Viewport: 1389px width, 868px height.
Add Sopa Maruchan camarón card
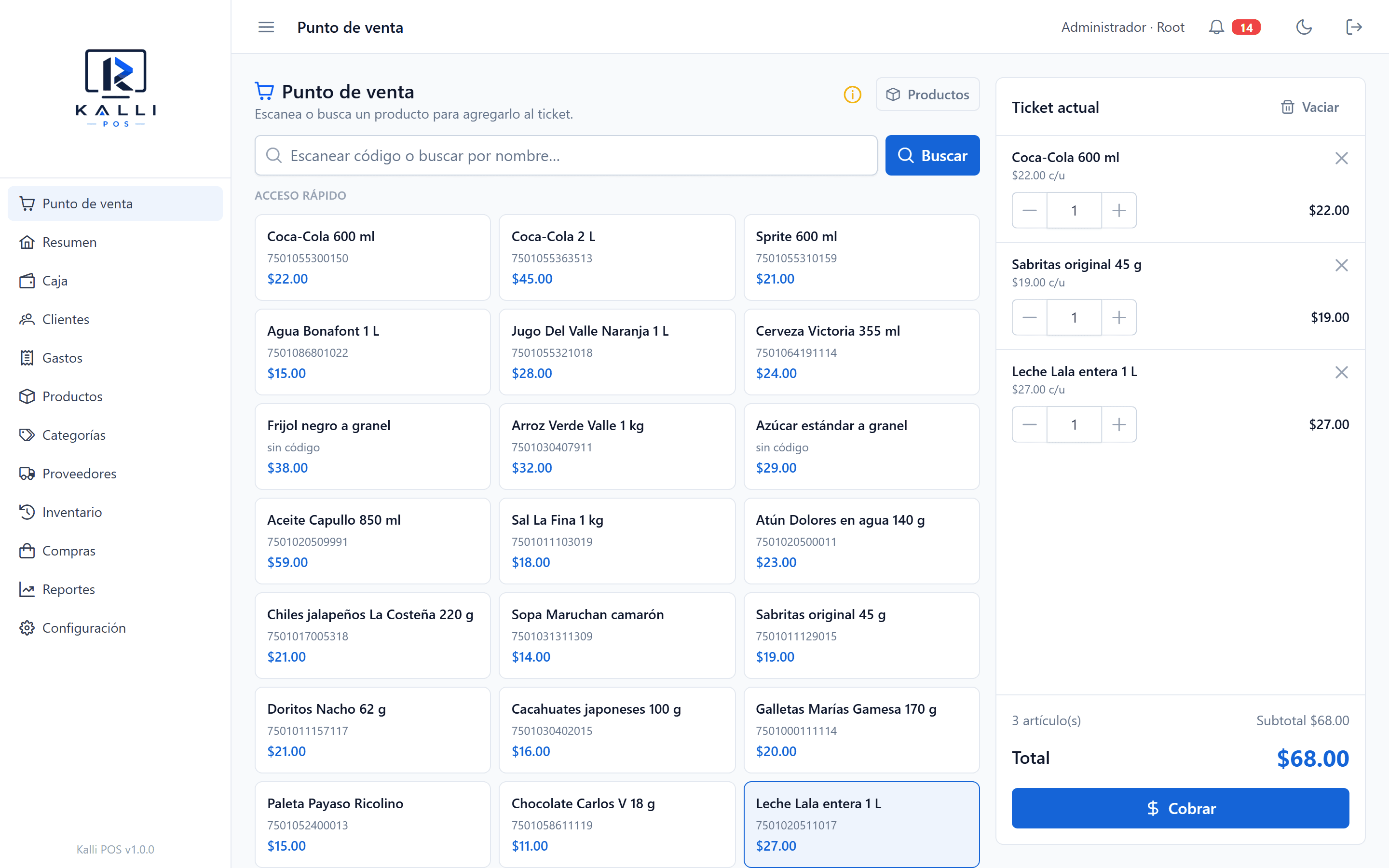[617, 636]
